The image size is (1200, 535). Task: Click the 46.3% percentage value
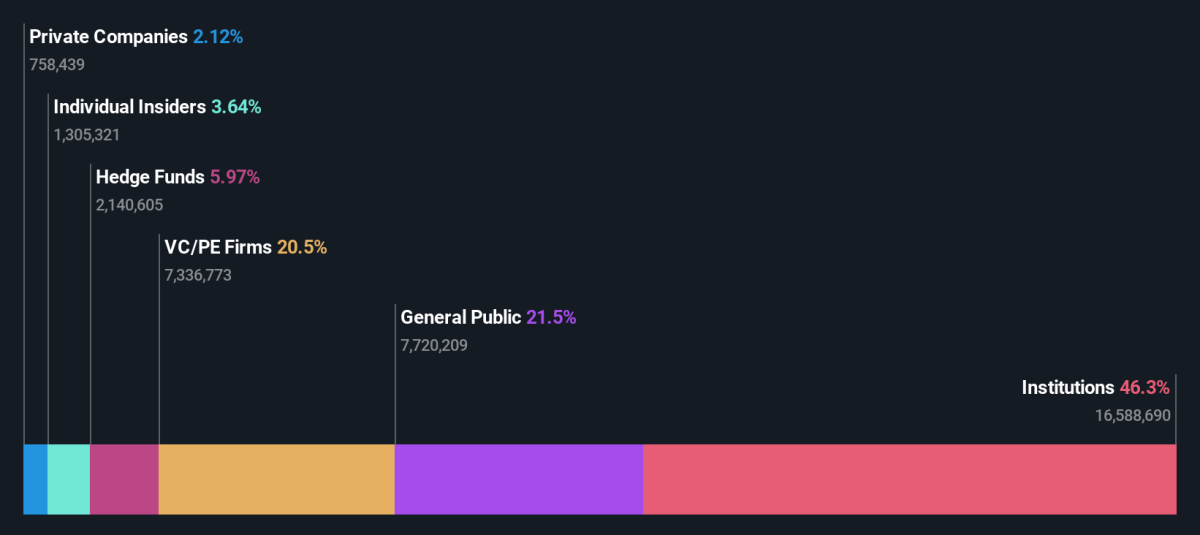1145,387
